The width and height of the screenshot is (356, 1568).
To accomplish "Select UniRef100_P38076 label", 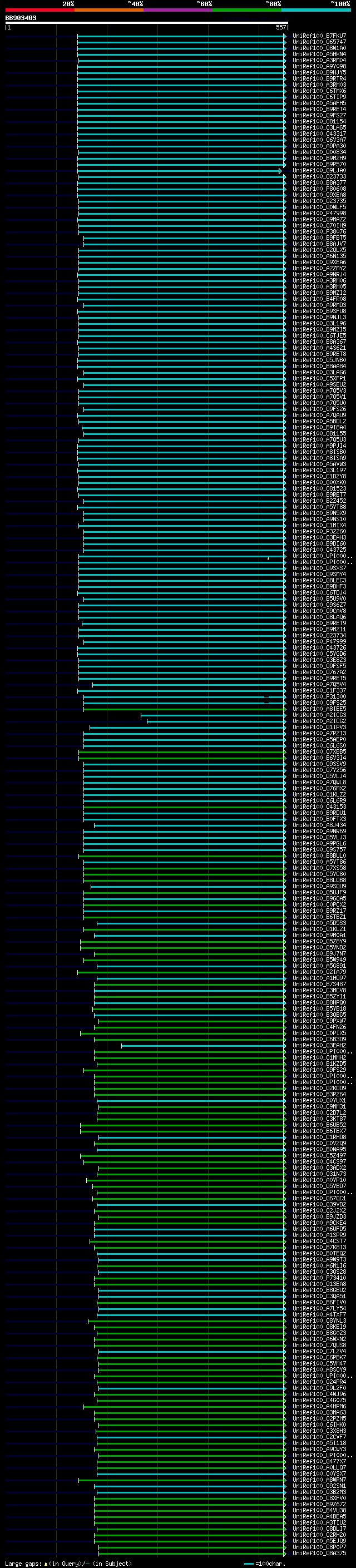I will click(319, 231).
